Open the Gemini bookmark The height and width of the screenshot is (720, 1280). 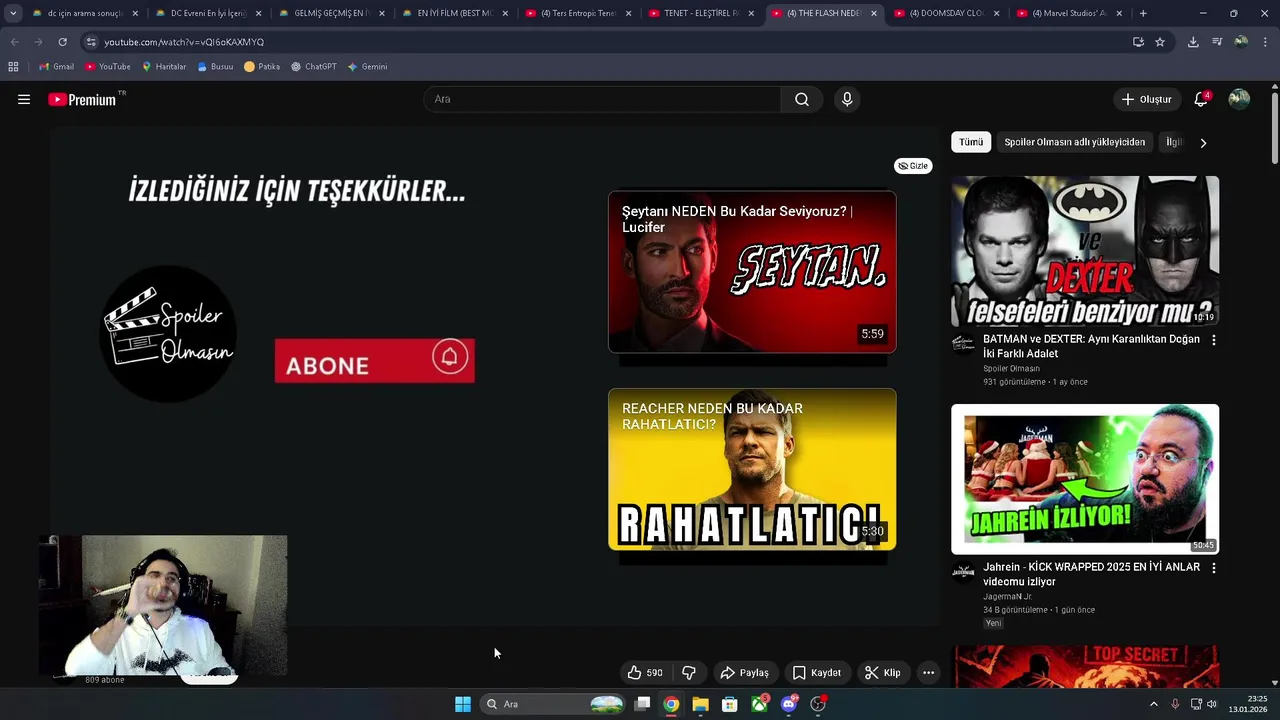367,67
